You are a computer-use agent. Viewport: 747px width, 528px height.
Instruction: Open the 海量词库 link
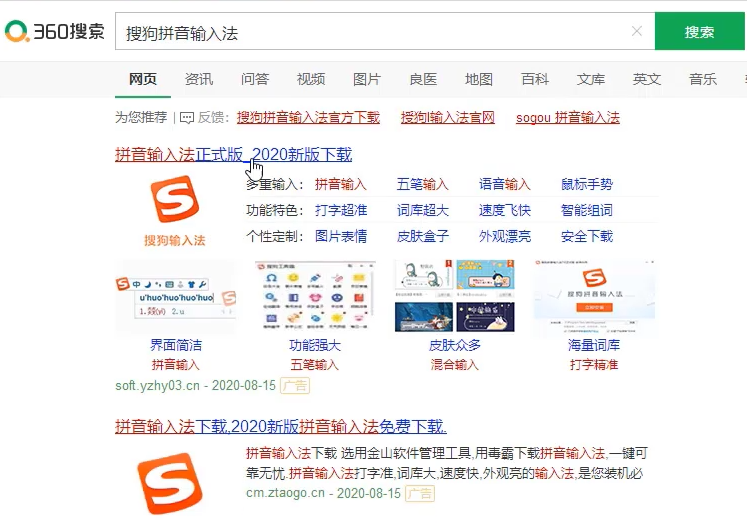[x=594, y=345]
